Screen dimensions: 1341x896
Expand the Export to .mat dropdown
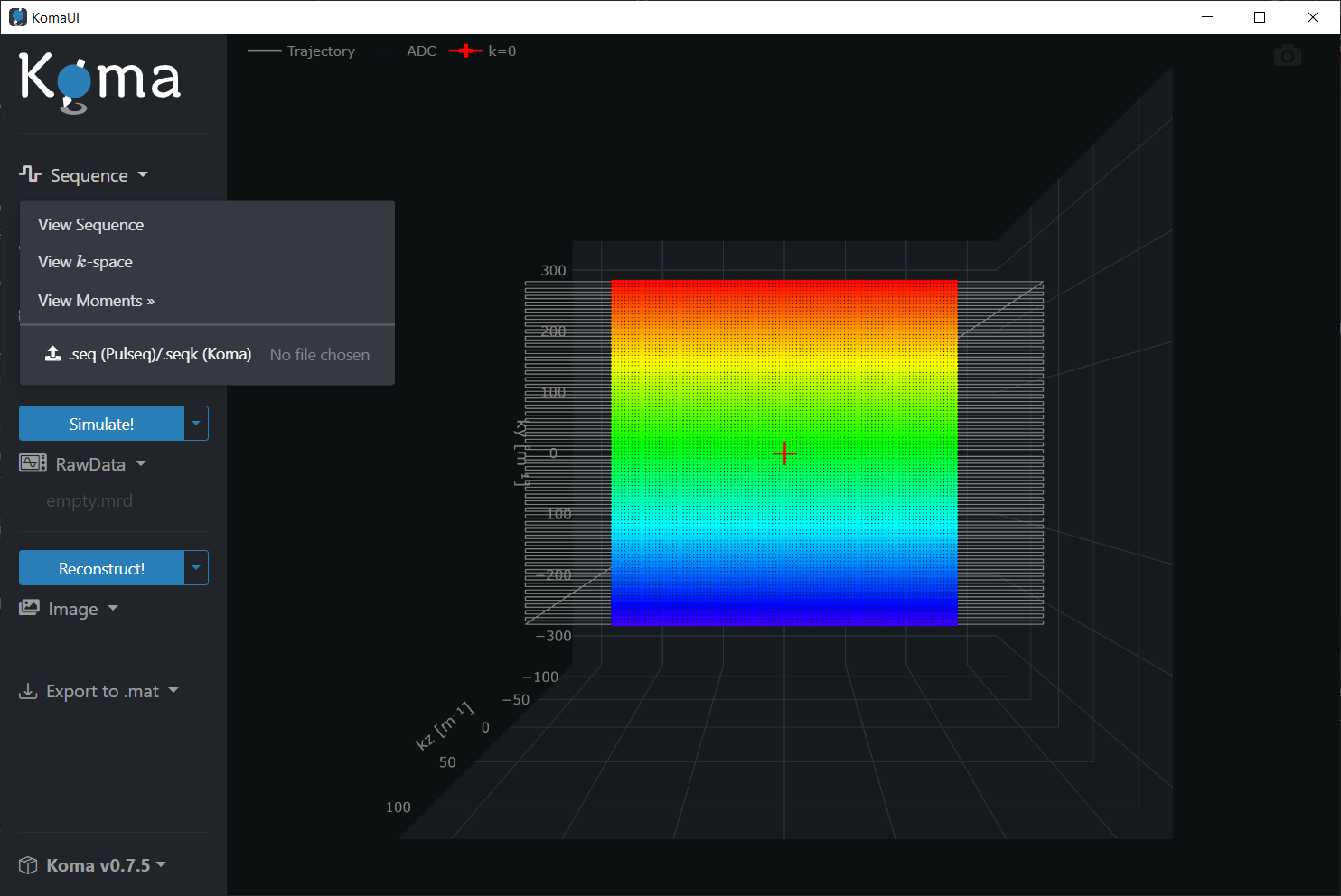99,691
